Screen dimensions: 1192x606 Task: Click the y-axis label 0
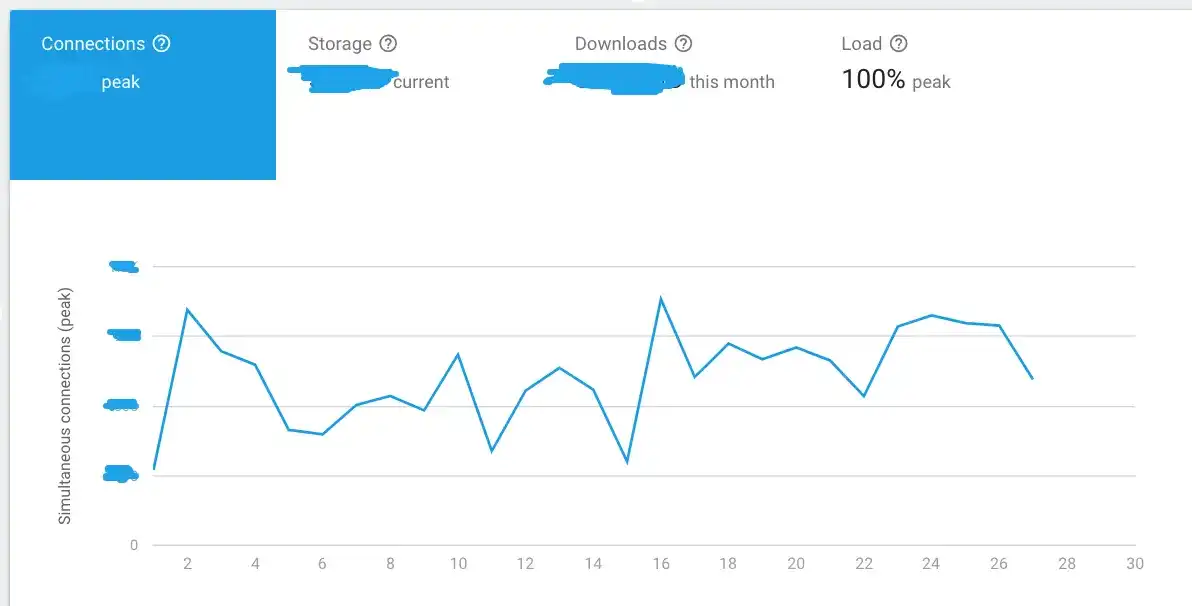point(134,545)
